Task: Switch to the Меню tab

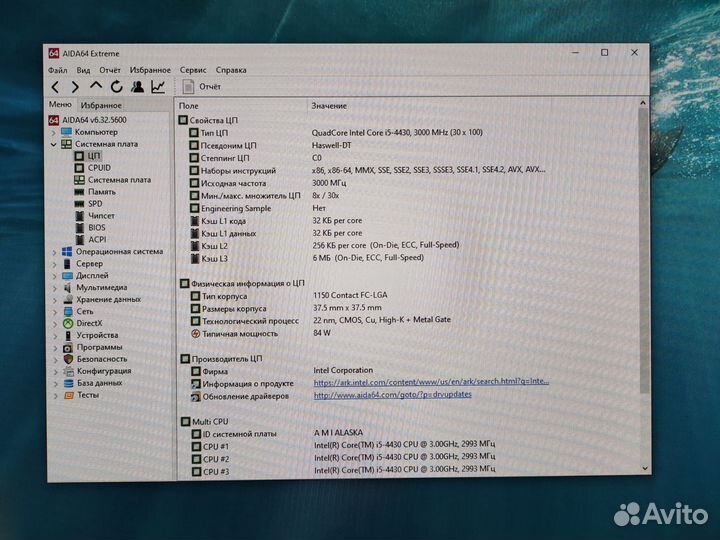Action: pos(60,105)
